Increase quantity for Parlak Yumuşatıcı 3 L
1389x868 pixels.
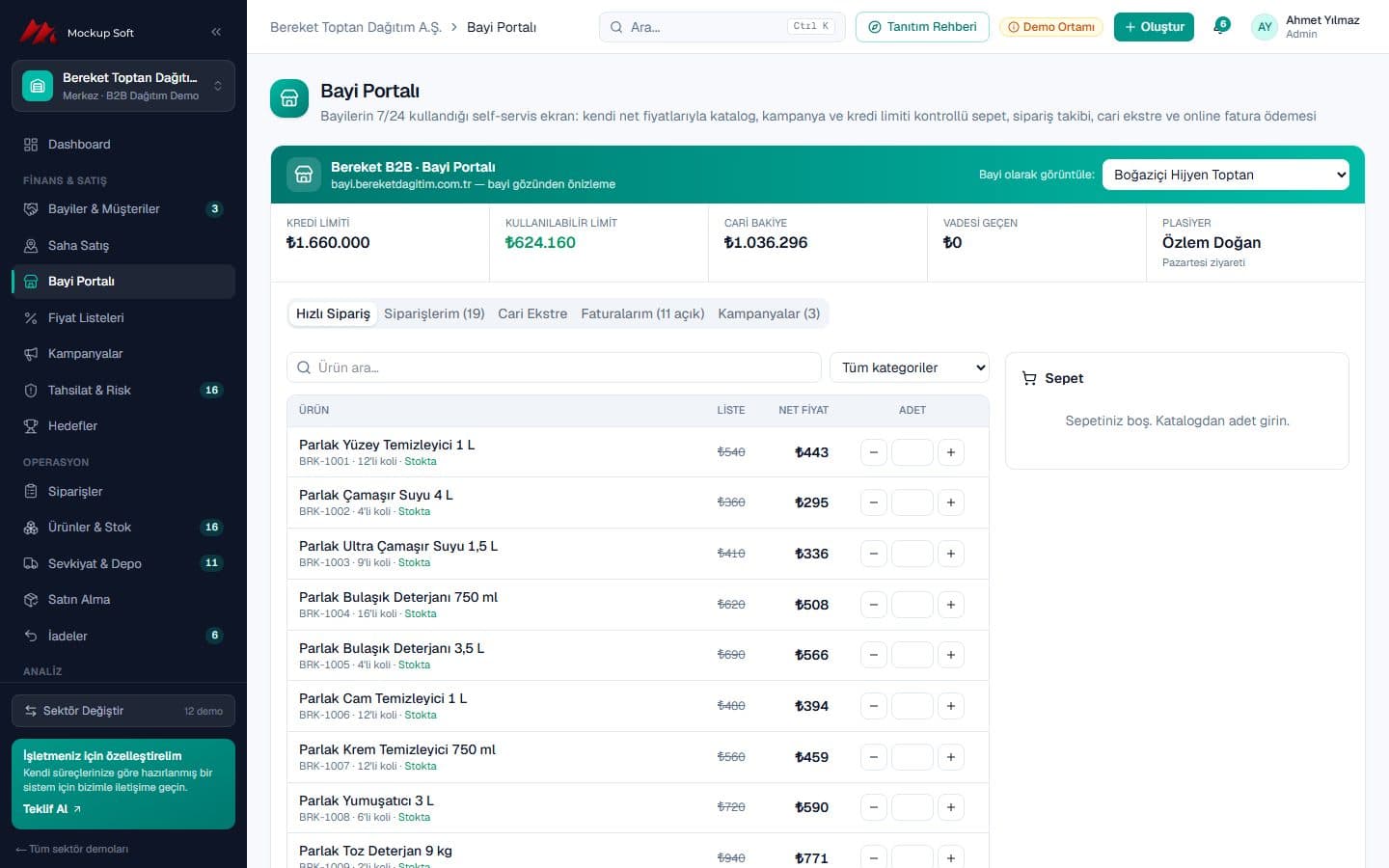pyautogui.click(x=951, y=807)
